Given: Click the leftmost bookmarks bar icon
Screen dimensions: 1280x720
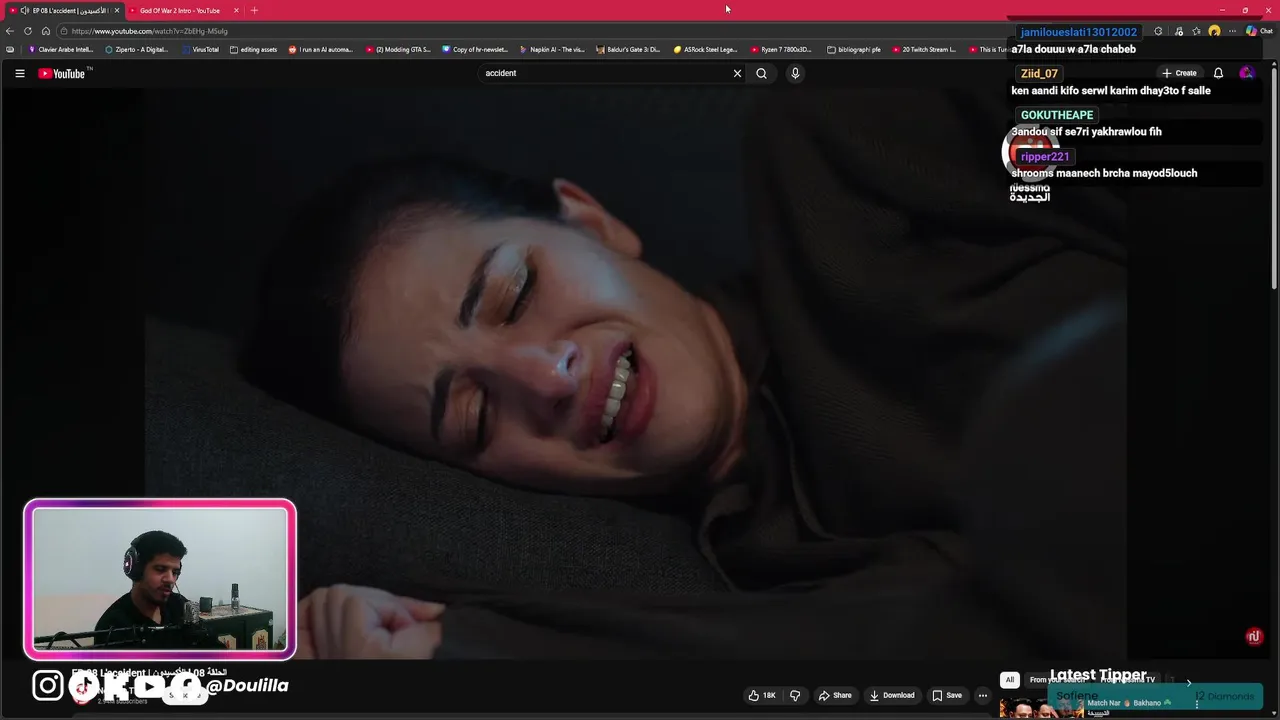Looking at the screenshot, I should coord(10,49).
